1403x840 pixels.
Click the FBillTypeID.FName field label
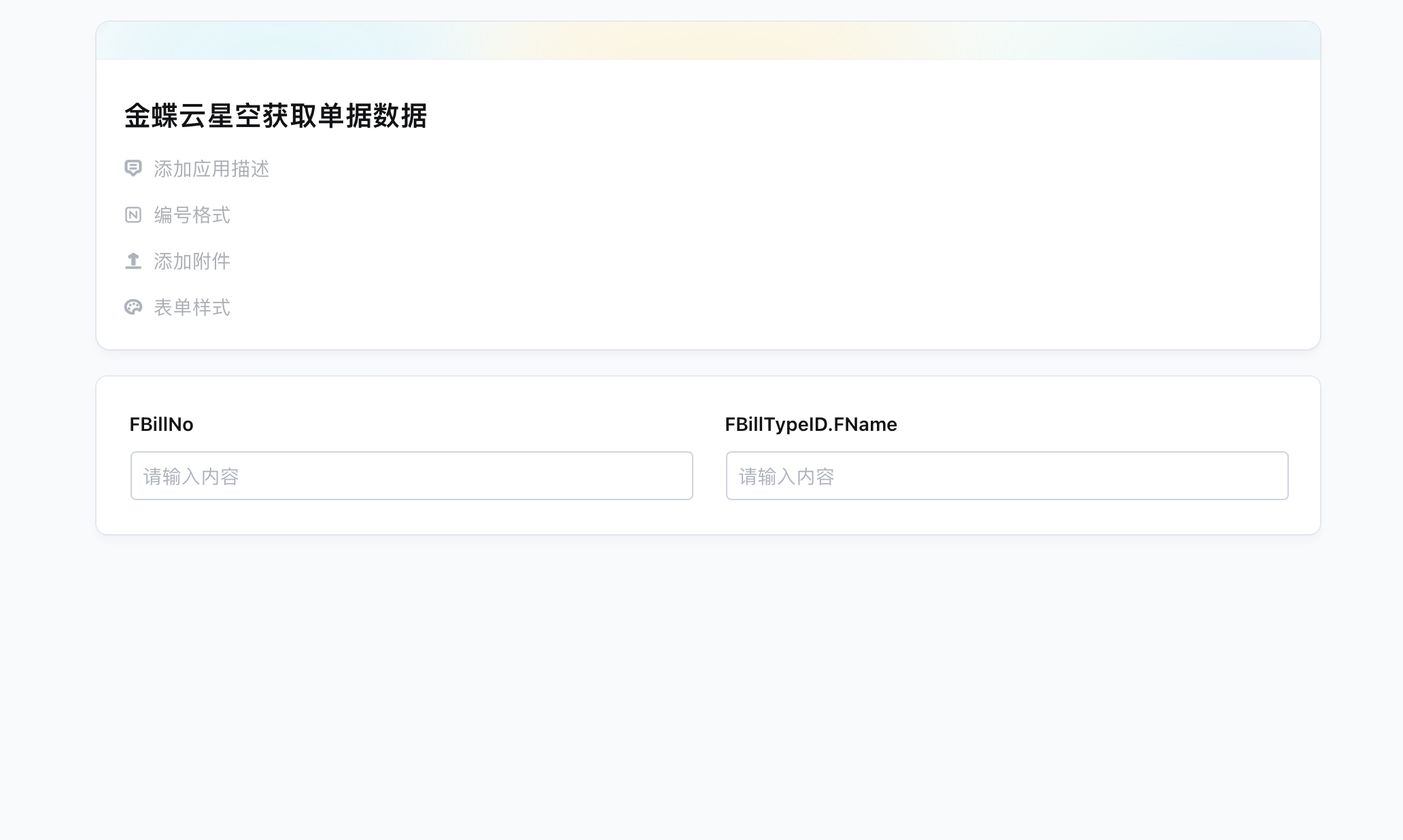tap(811, 424)
